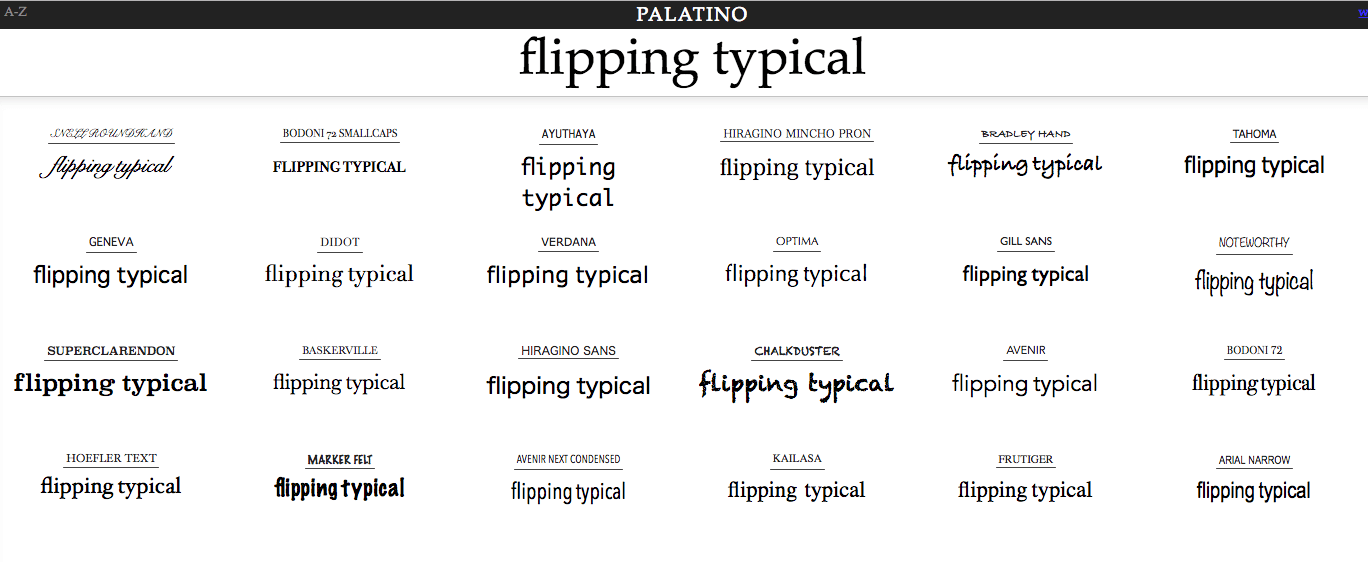This screenshot has height=562, width=1368.
Task: Select the Marker Felt sample text
Action: point(340,488)
